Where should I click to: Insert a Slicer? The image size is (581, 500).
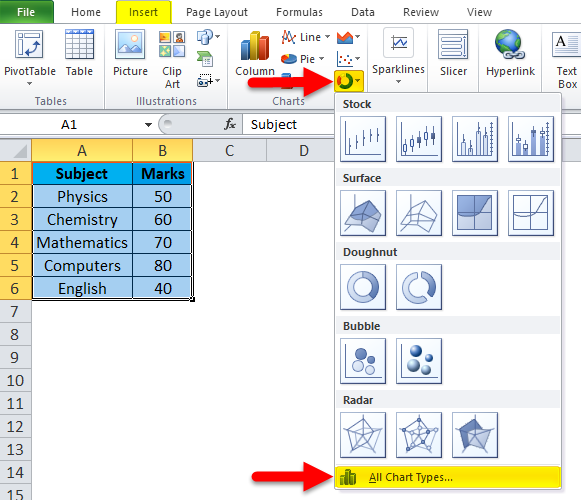pyautogui.click(x=453, y=53)
